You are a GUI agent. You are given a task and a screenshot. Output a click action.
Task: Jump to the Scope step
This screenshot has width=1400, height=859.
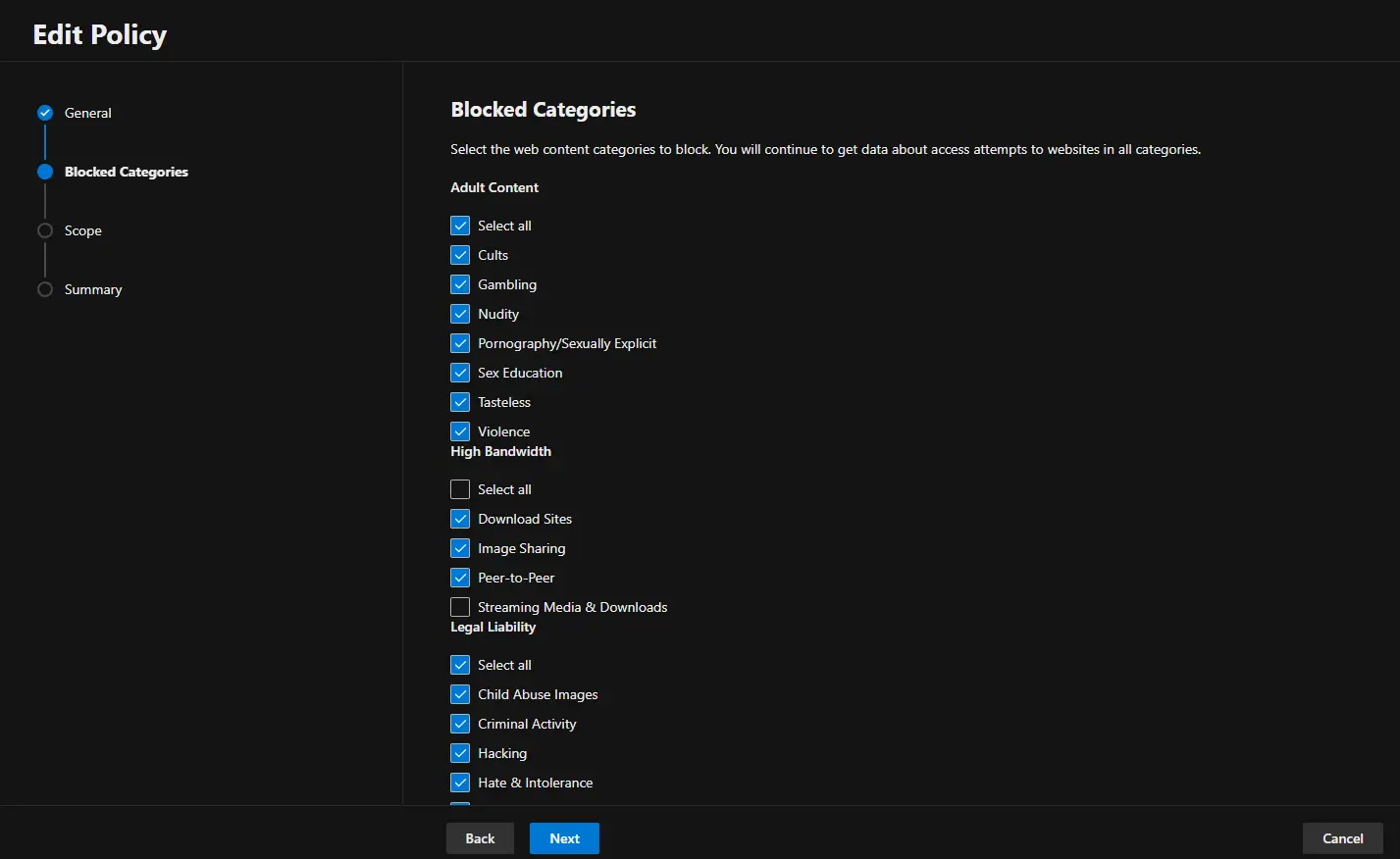[x=44, y=230]
